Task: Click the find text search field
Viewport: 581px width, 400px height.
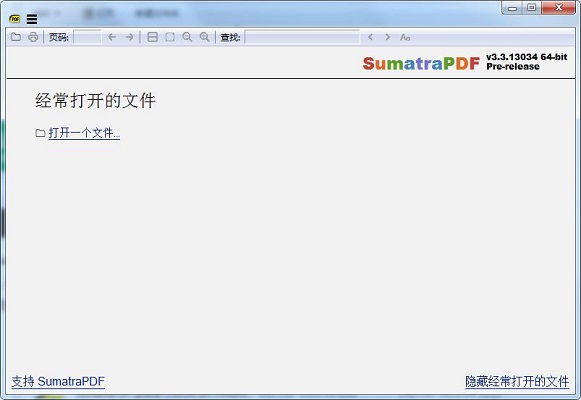Action: click(x=302, y=37)
